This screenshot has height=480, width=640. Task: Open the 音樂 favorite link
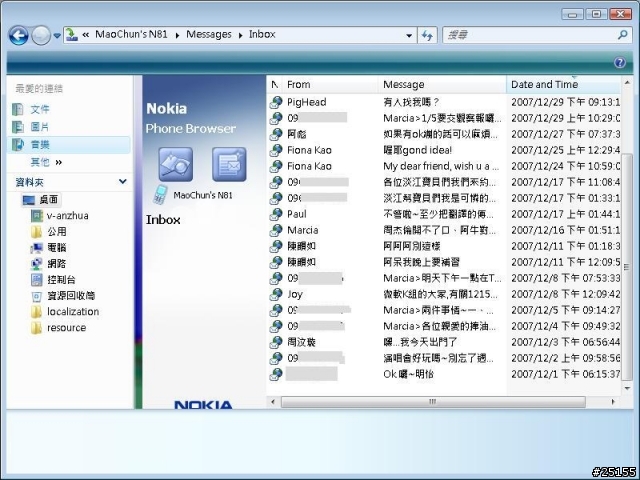[40, 144]
